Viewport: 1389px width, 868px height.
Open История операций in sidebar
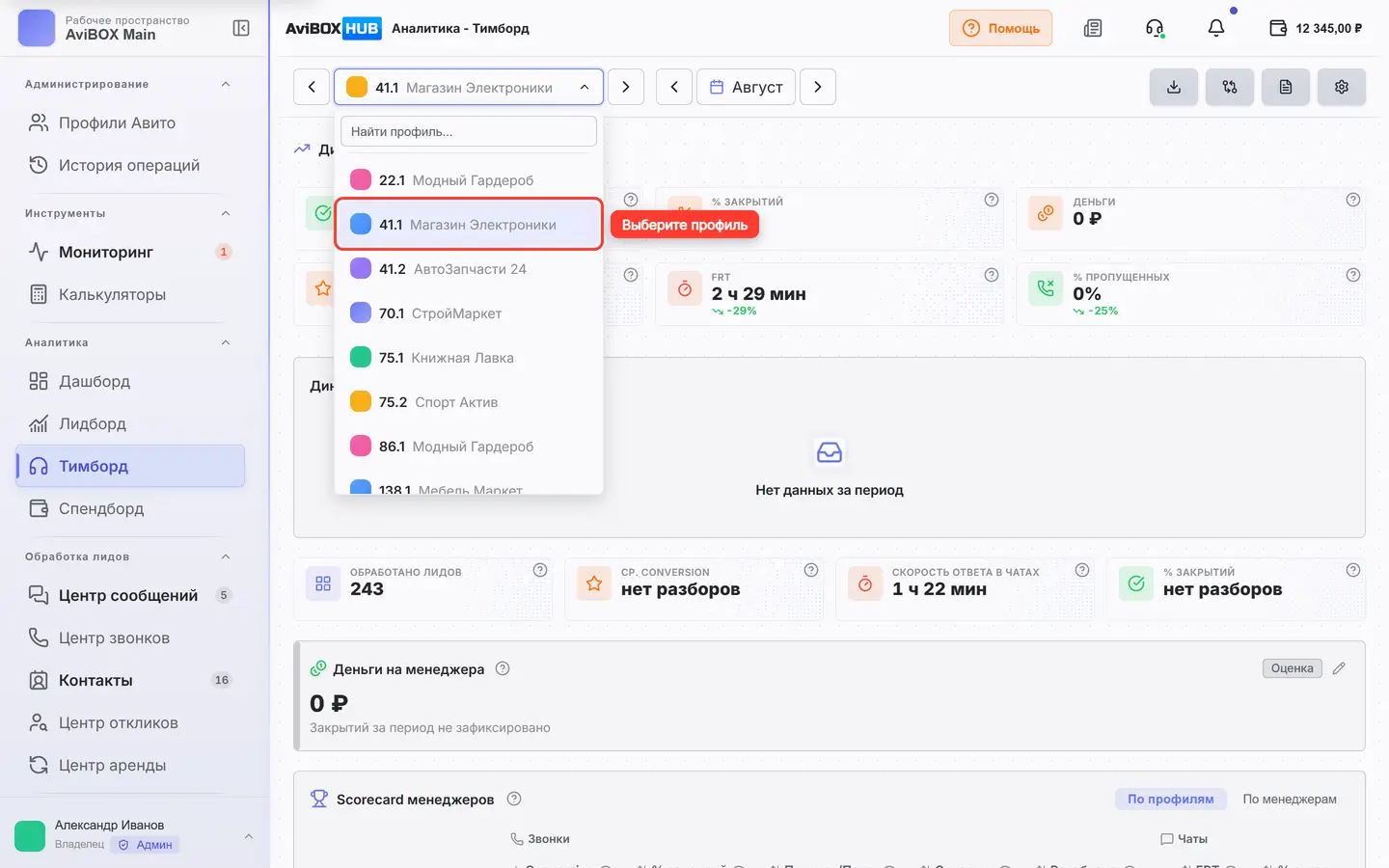pos(130,165)
